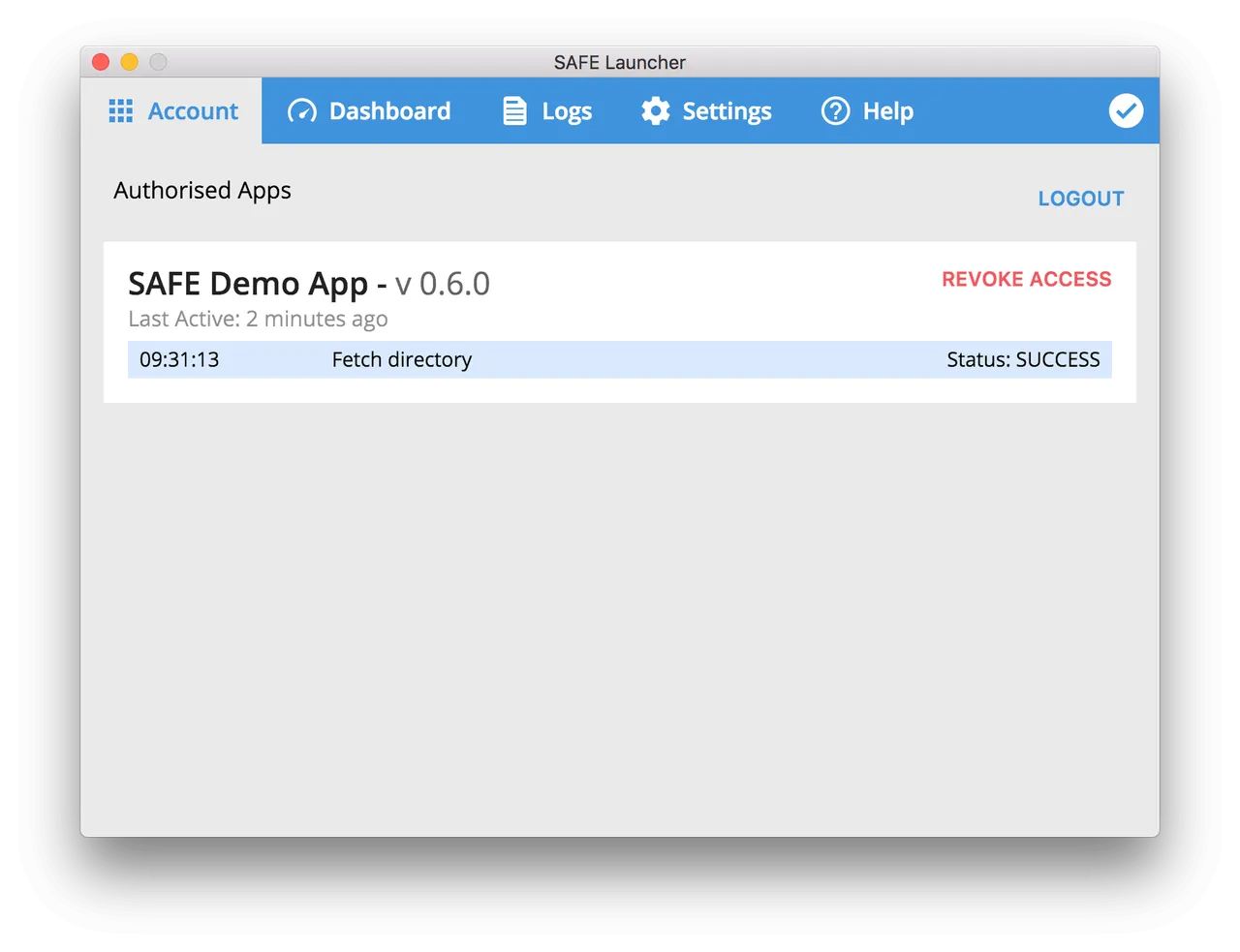Revoke access for SAFE Demo App
1240x952 pixels.
coord(1027,279)
